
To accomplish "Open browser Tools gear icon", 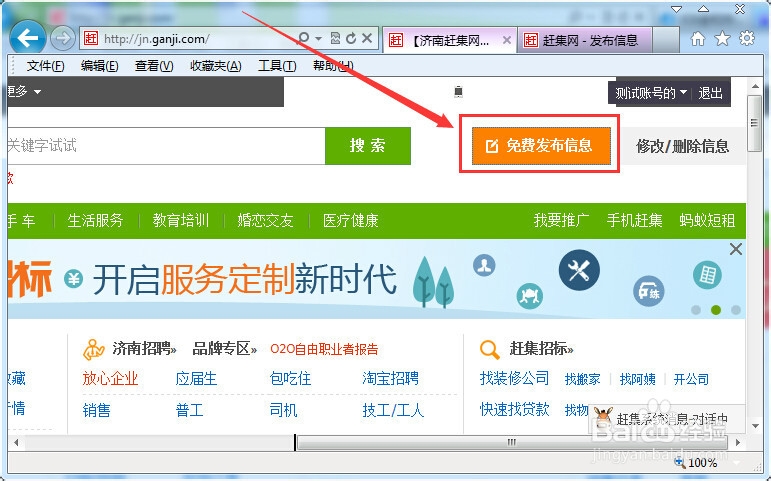I will point(746,38).
